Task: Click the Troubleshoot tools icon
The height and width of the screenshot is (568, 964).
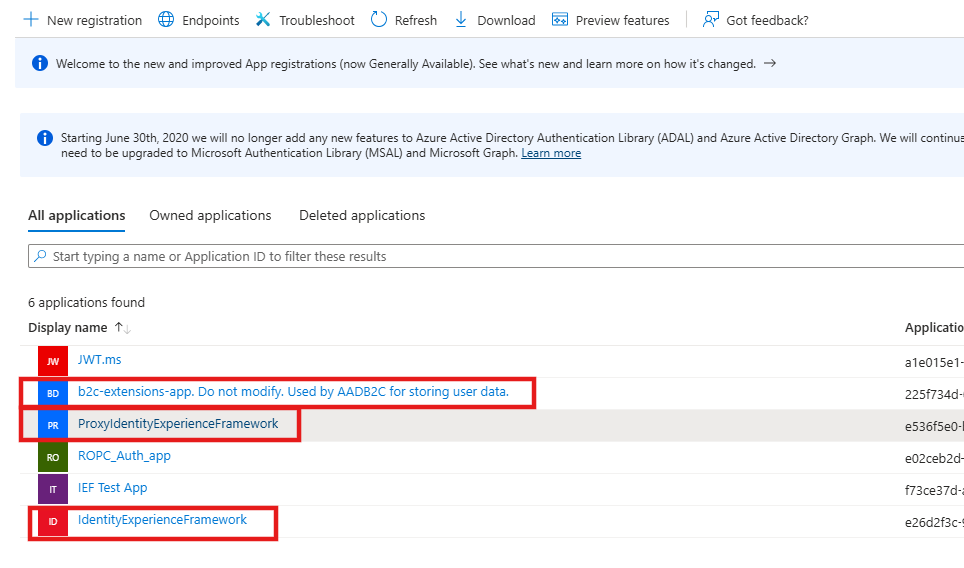Action: pyautogui.click(x=263, y=20)
